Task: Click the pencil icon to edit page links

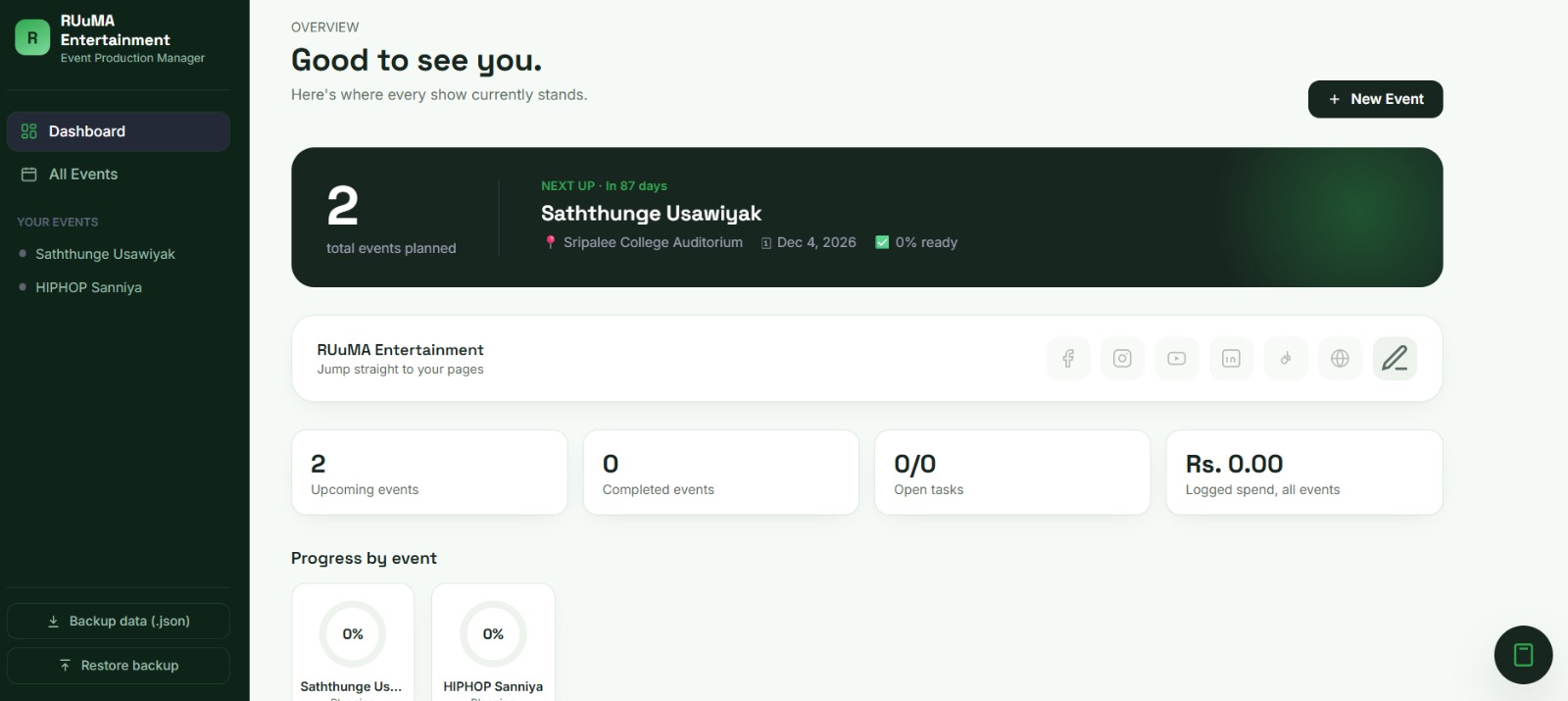Action: (x=1395, y=359)
